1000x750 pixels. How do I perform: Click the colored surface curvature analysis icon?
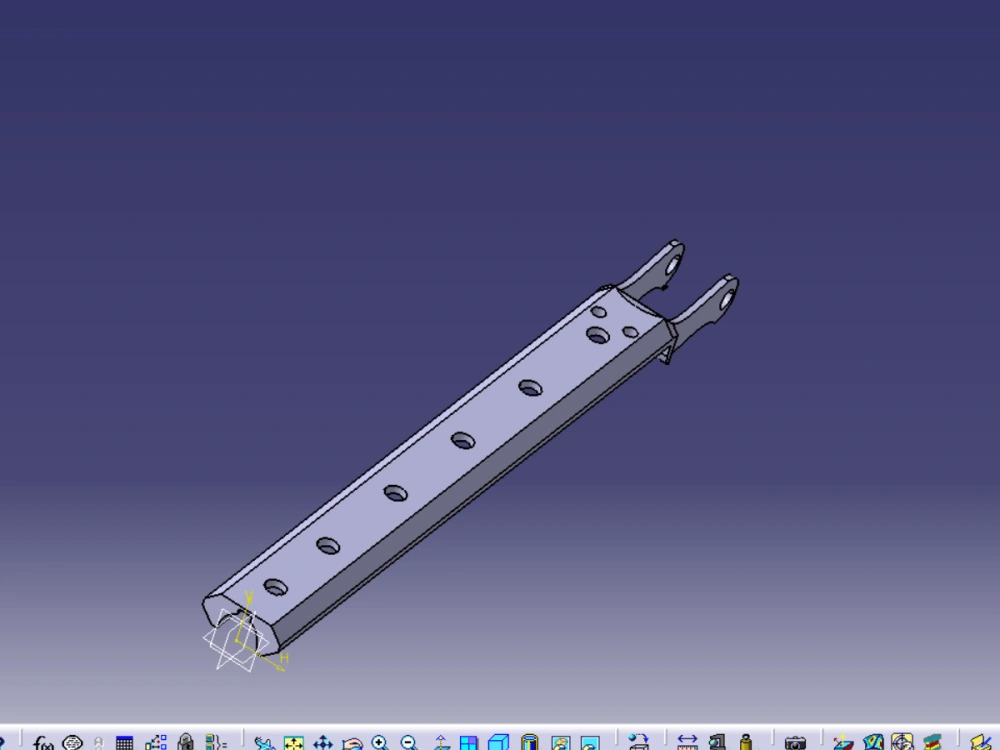click(x=873, y=743)
